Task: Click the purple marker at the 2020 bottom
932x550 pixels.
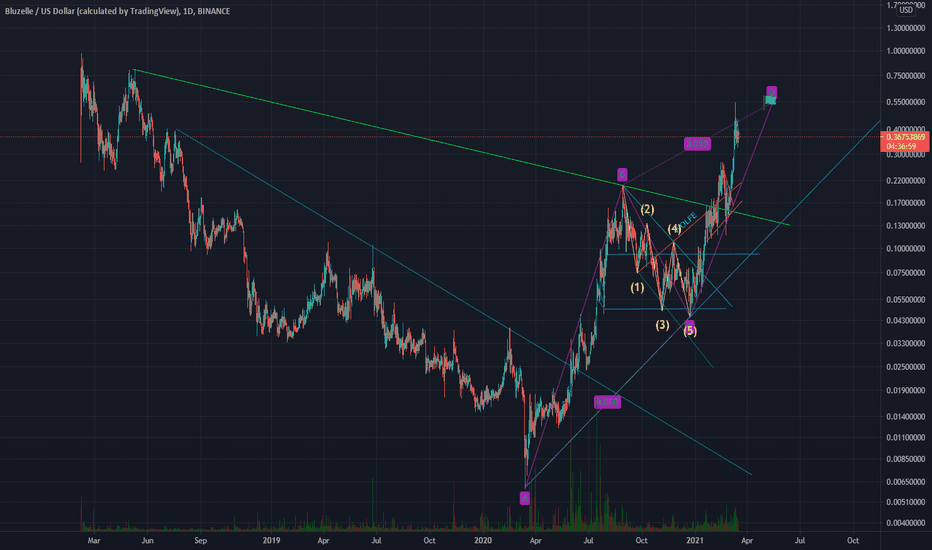Action: (524, 498)
